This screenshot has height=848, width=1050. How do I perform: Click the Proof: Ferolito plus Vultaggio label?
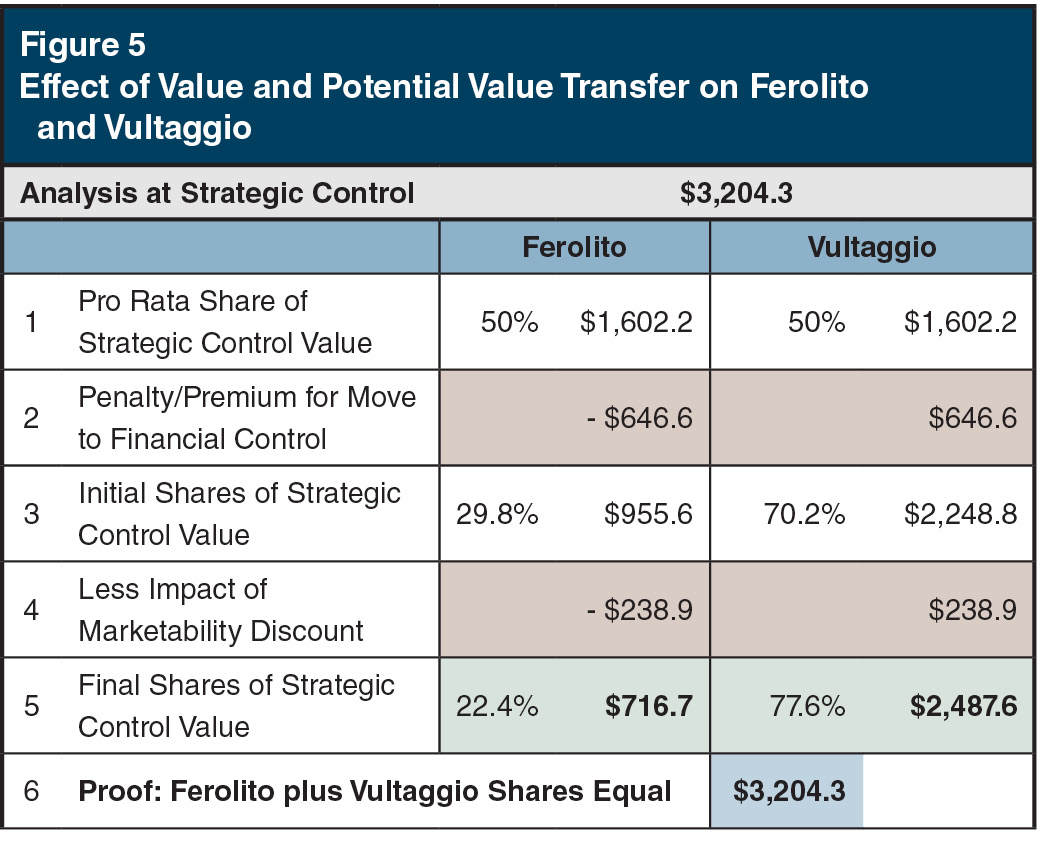tap(375, 791)
